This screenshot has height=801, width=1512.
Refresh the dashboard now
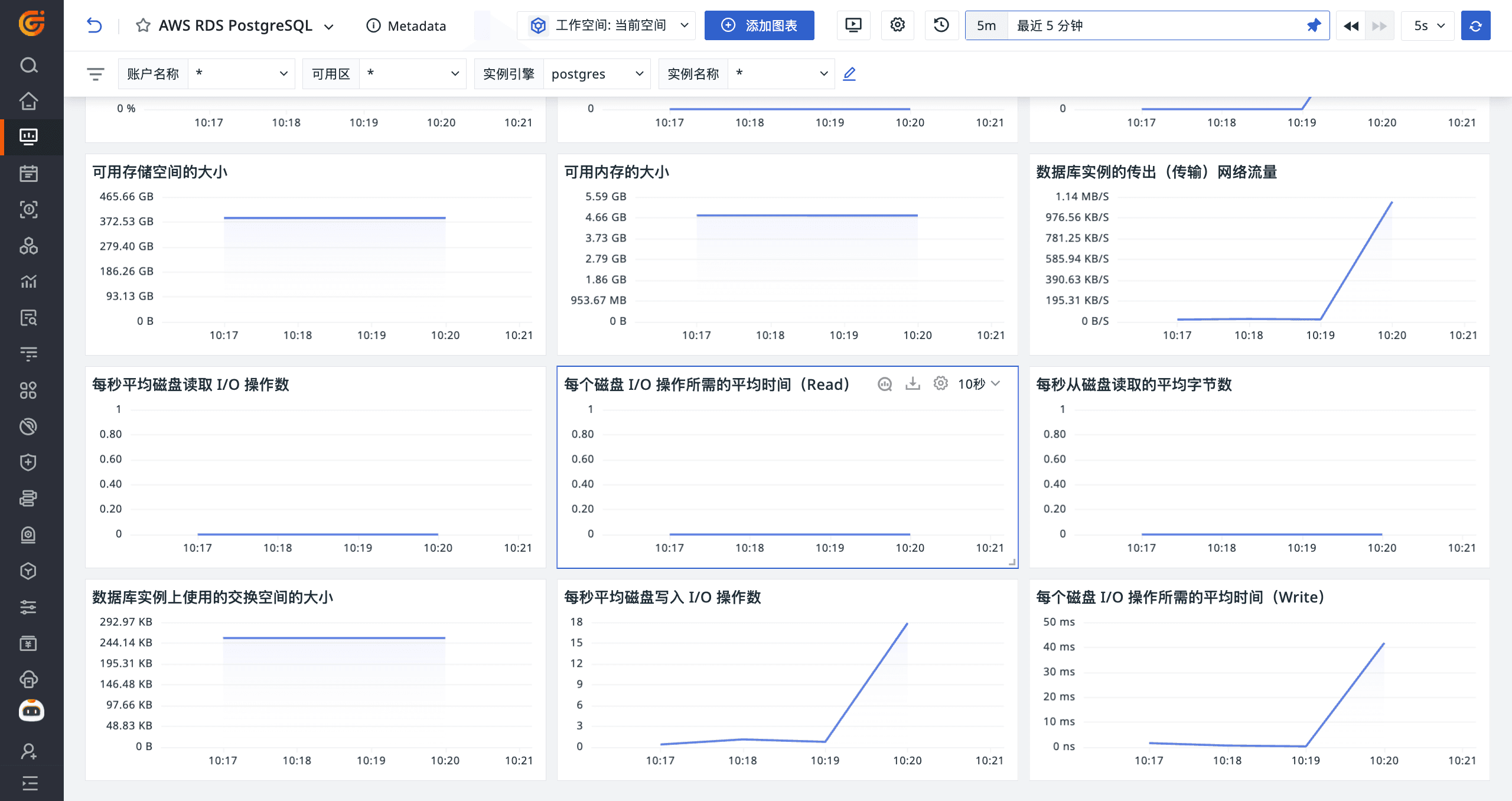[x=1475, y=25]
